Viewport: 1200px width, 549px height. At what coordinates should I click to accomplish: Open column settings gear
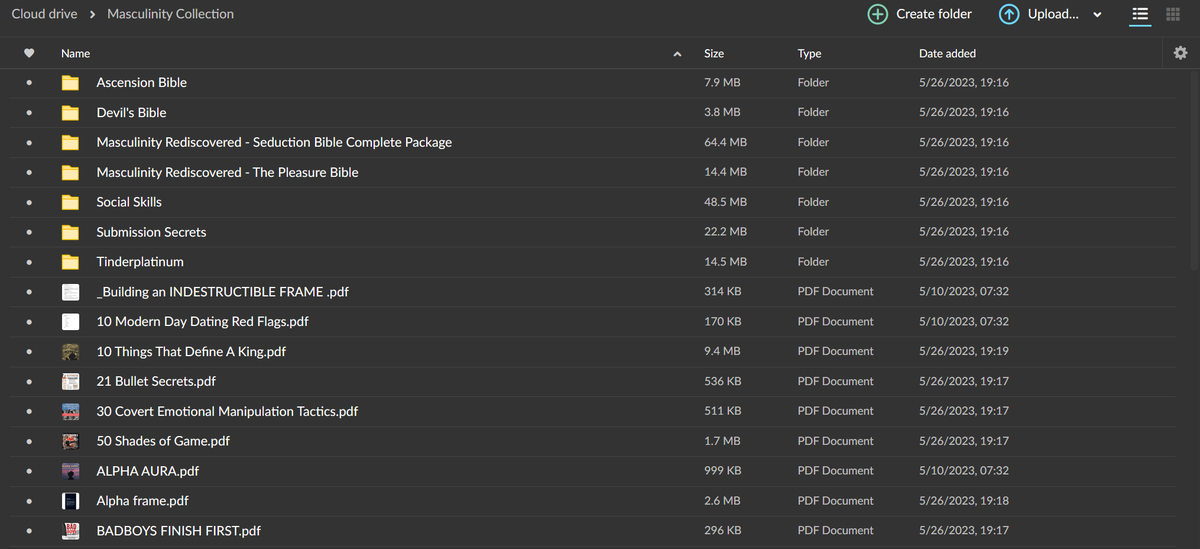pyautogui.click(x=1181, y=53)
